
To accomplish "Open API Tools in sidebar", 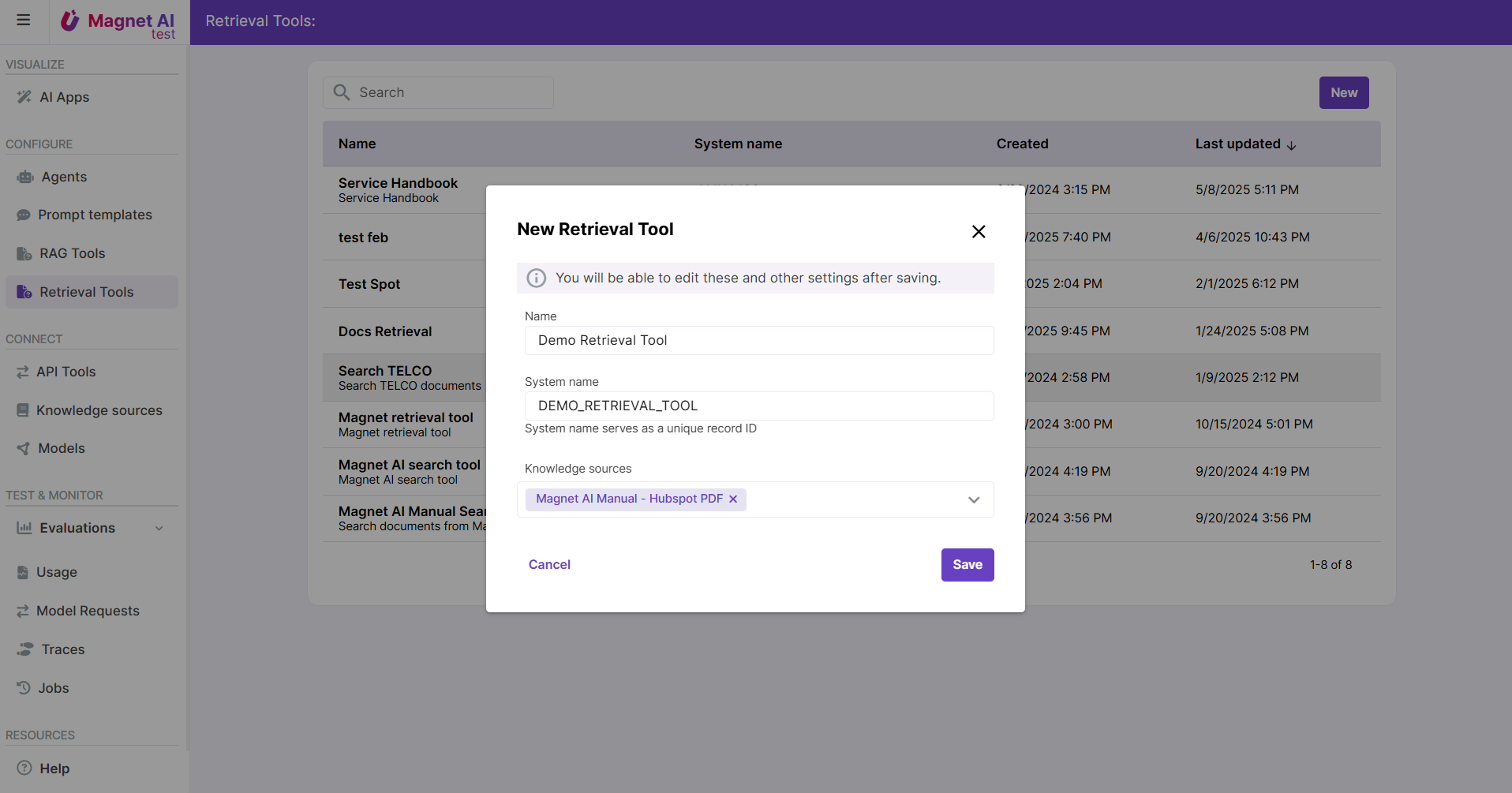I will coord(65,372).
